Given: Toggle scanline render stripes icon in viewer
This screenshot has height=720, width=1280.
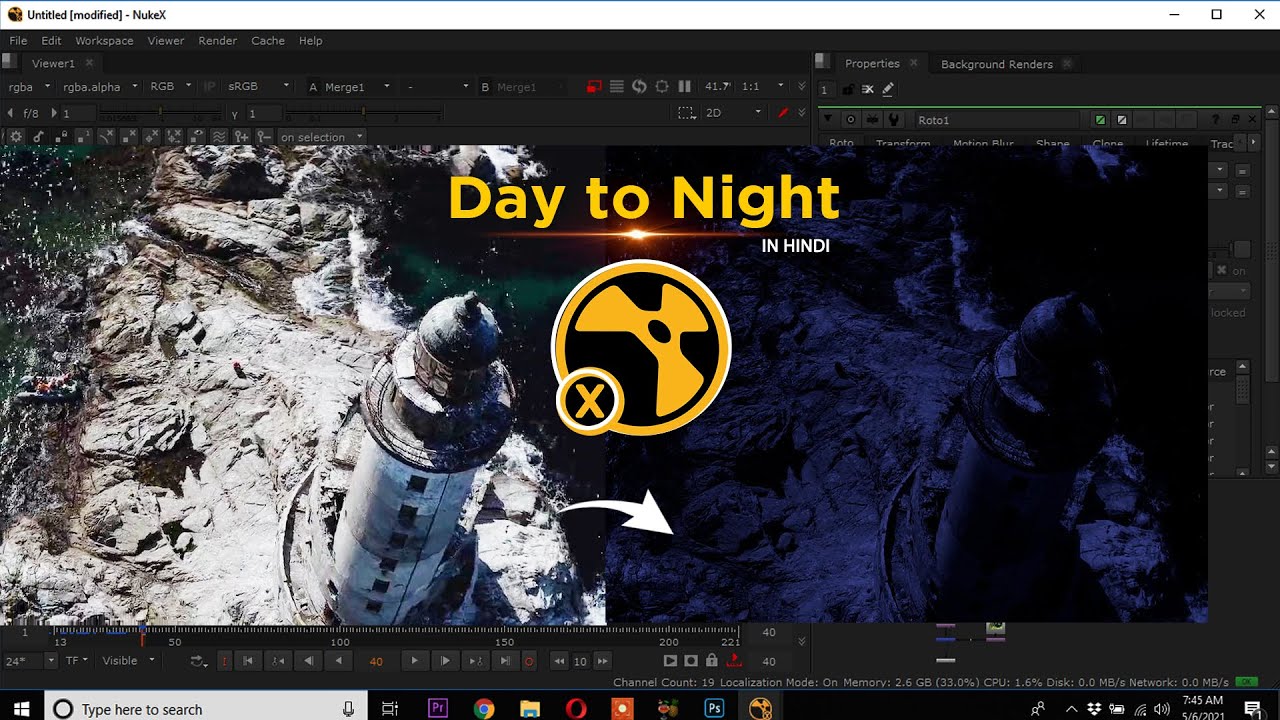Looking at the screenshot, I should coord(617,87).
